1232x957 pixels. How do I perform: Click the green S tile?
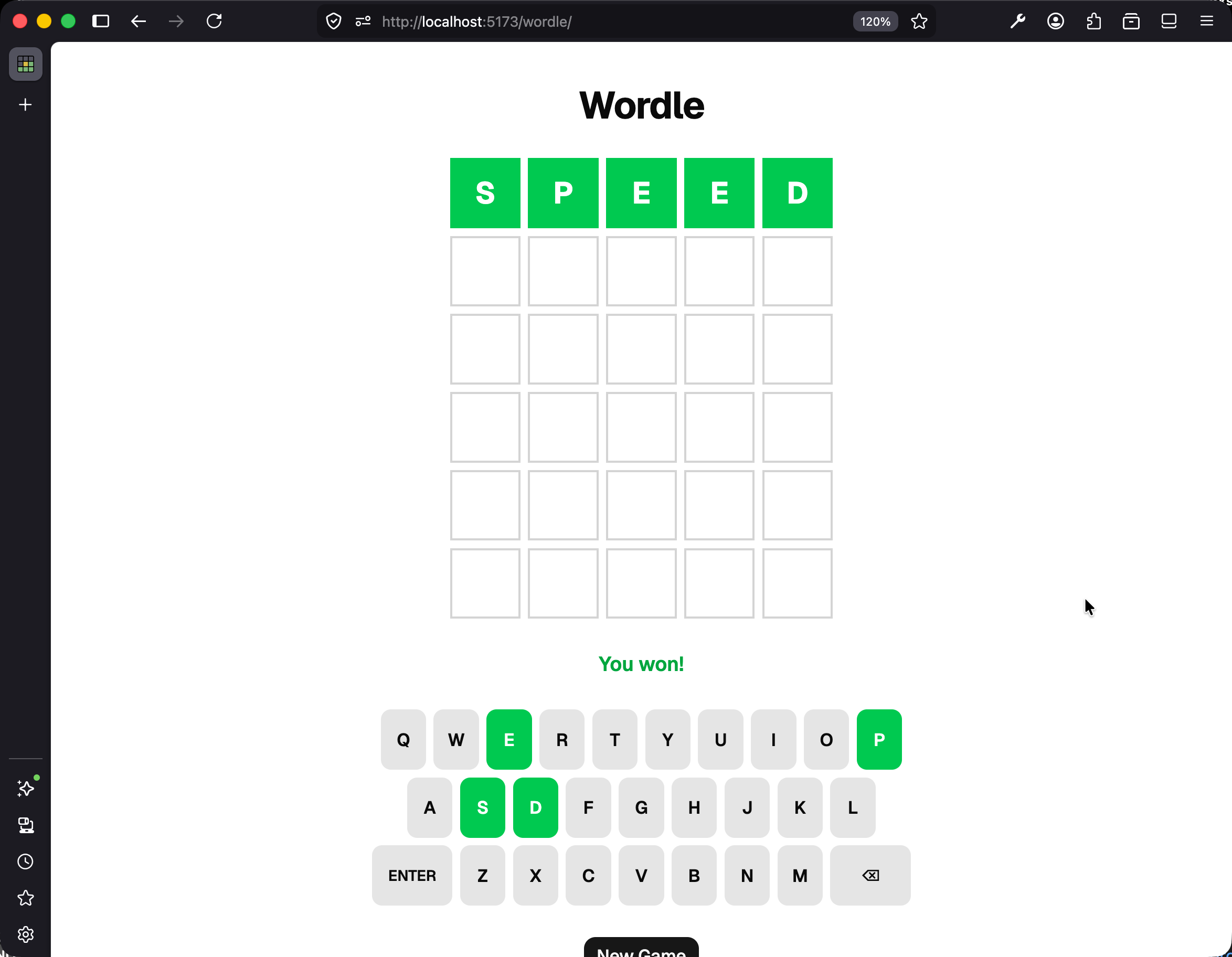(x=485, y=193)
